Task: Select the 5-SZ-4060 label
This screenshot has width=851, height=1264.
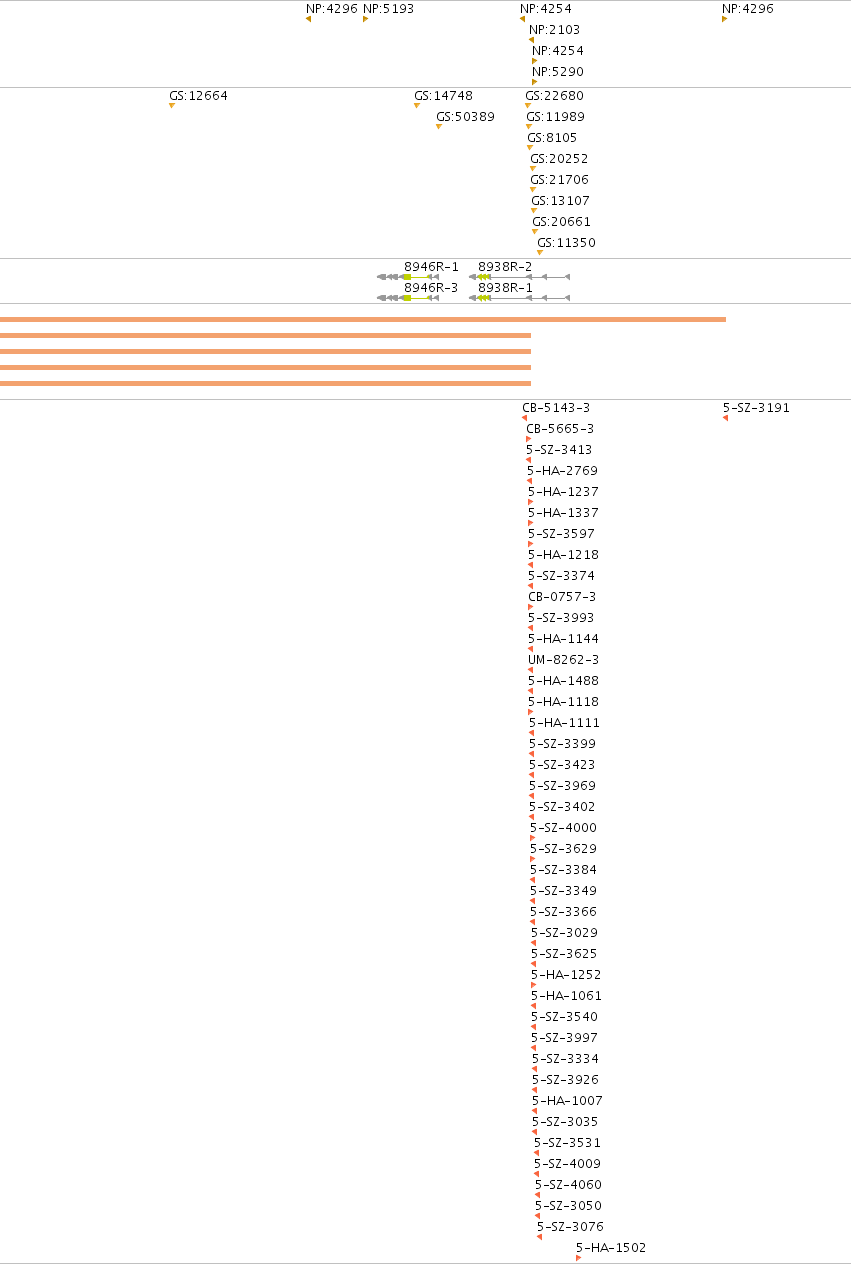Action: tap(568, 1185)
